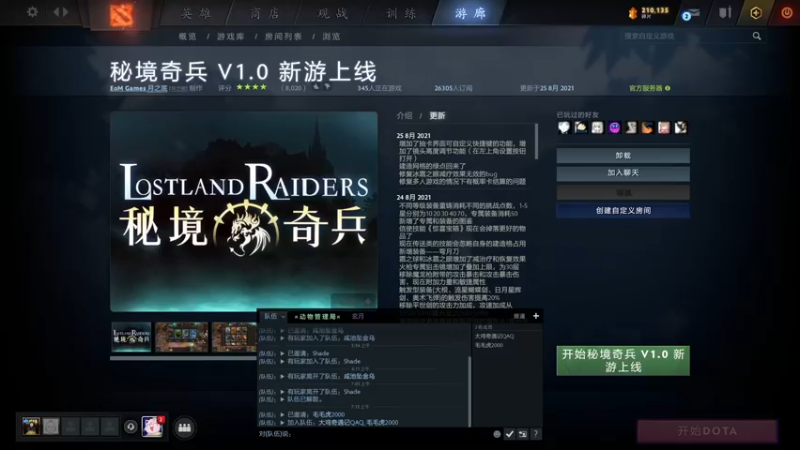
Task: Select the last friend avatar in row
Action: click(x=681, y=127)
